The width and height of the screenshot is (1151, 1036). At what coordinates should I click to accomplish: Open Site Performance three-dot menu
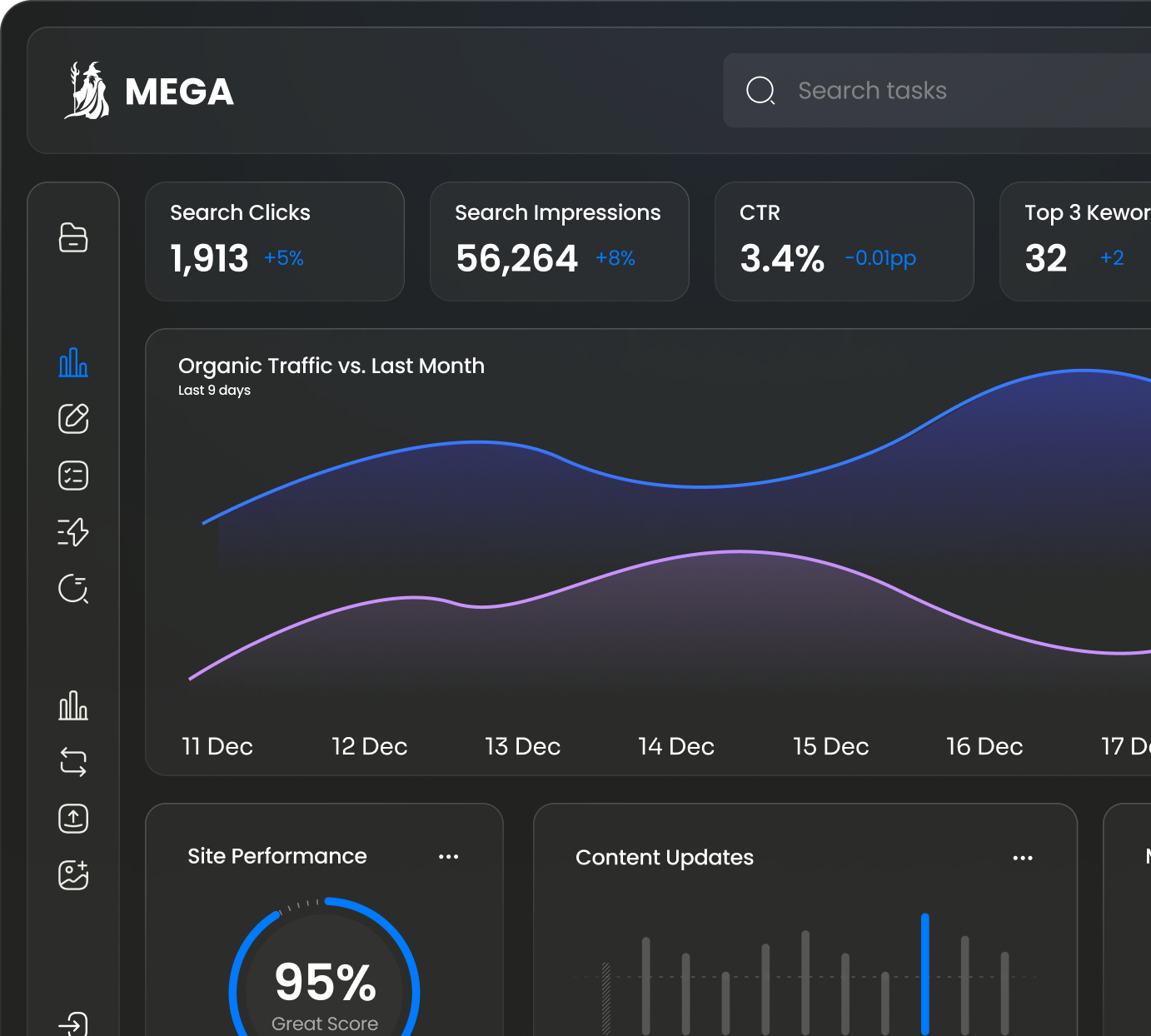(x=448, y=857)
